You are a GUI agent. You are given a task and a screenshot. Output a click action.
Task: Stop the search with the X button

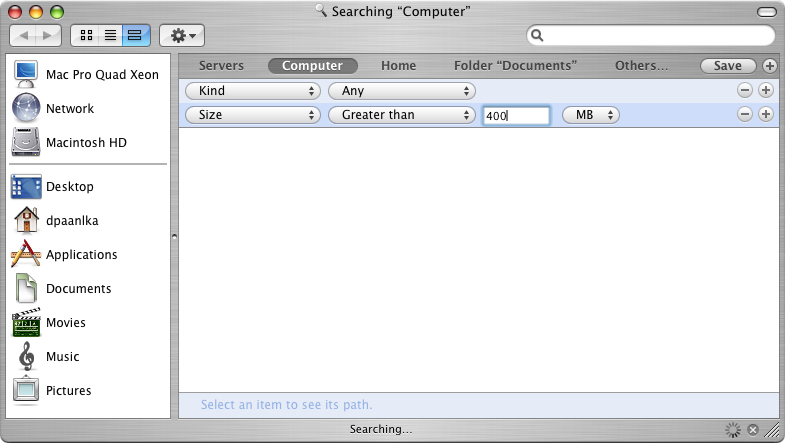coord(752,429)
